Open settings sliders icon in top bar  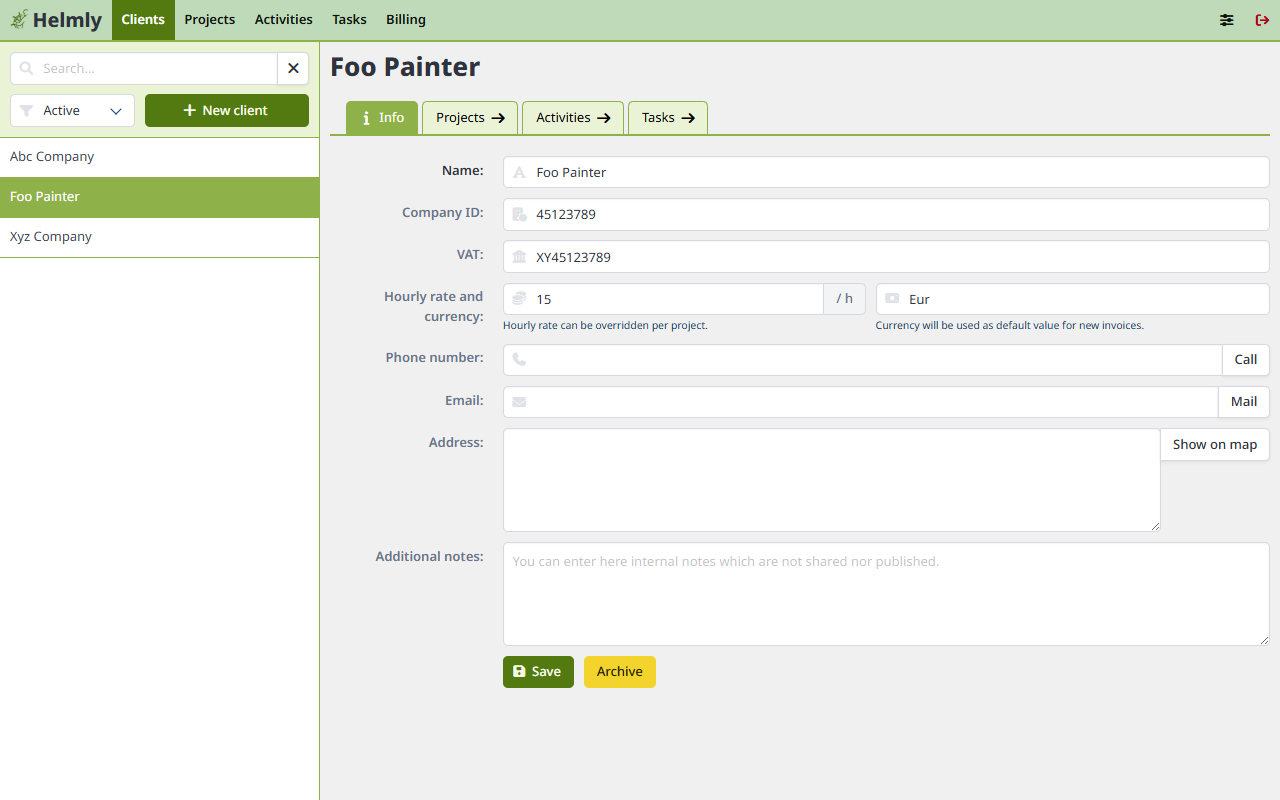[1227, 20]
